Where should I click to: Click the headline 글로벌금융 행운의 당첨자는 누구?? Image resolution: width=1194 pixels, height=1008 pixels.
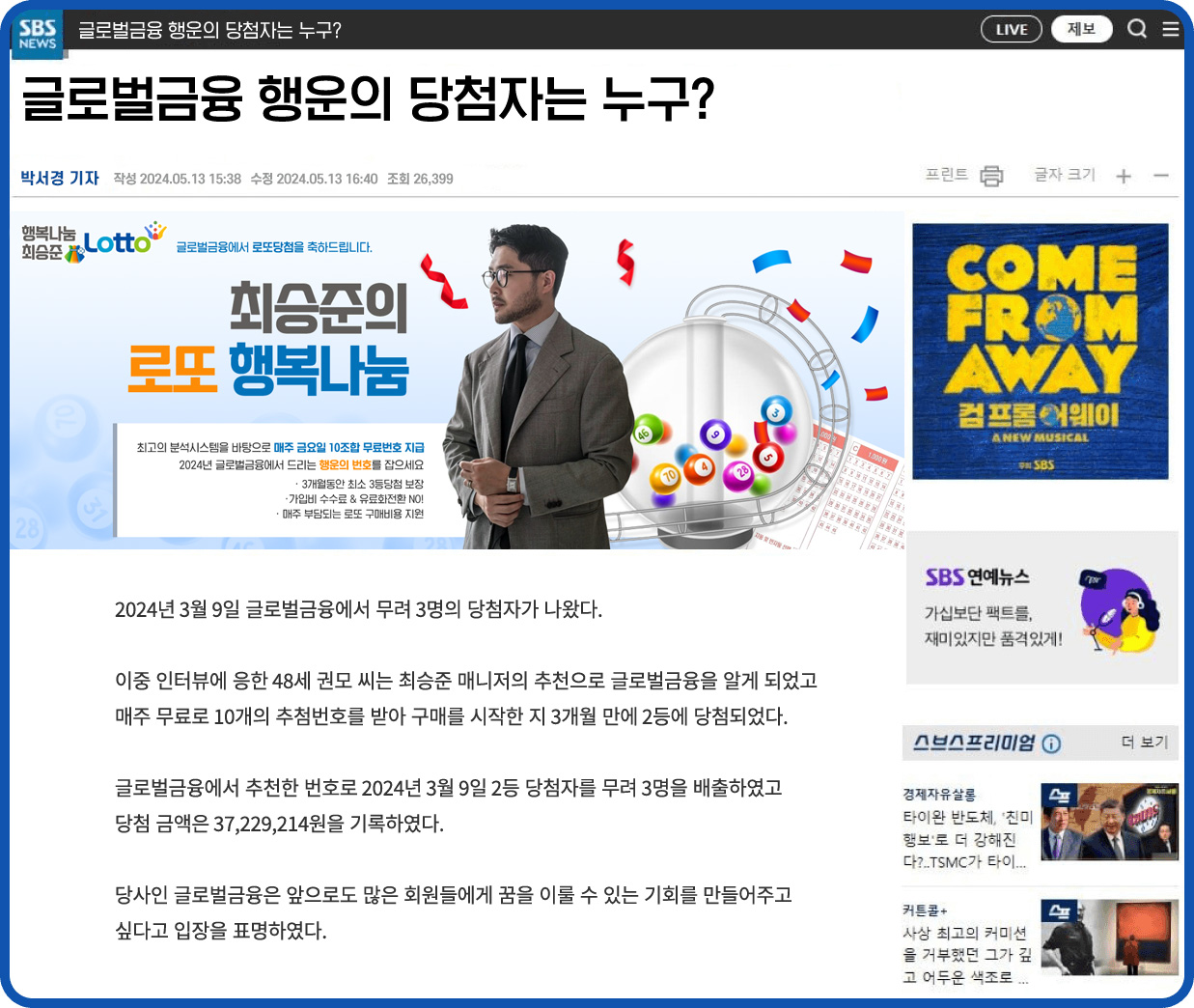pos(367,98)
